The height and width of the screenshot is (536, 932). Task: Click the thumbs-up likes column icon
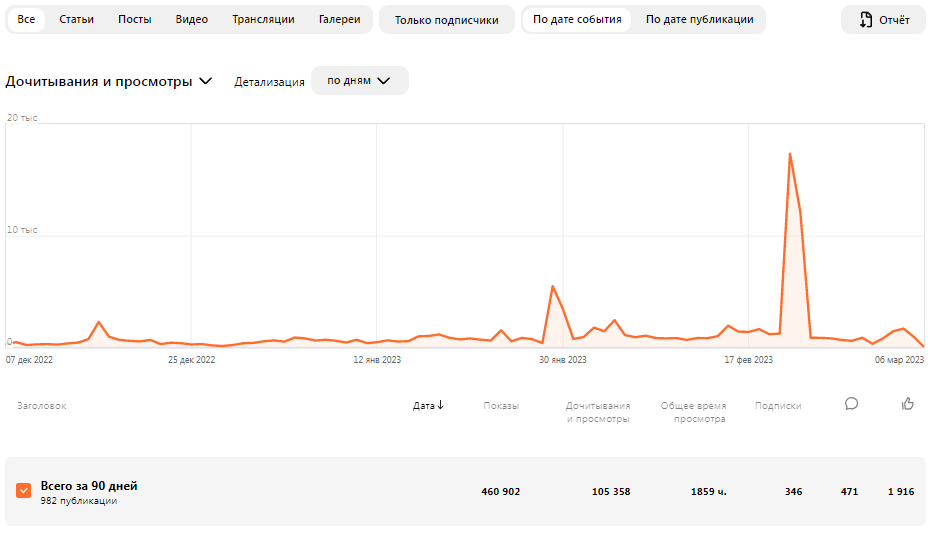907,404
